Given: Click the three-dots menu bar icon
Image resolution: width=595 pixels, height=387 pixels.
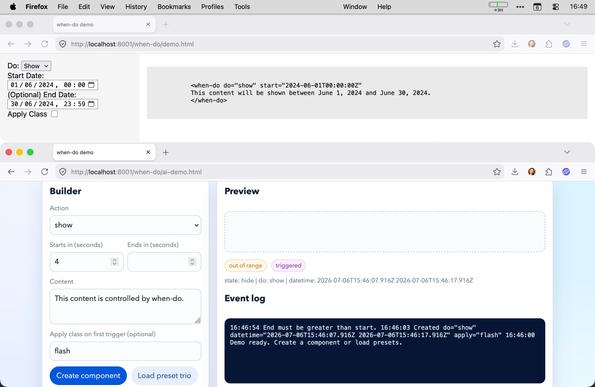Looking at the screenshot, I should [520, 7].
